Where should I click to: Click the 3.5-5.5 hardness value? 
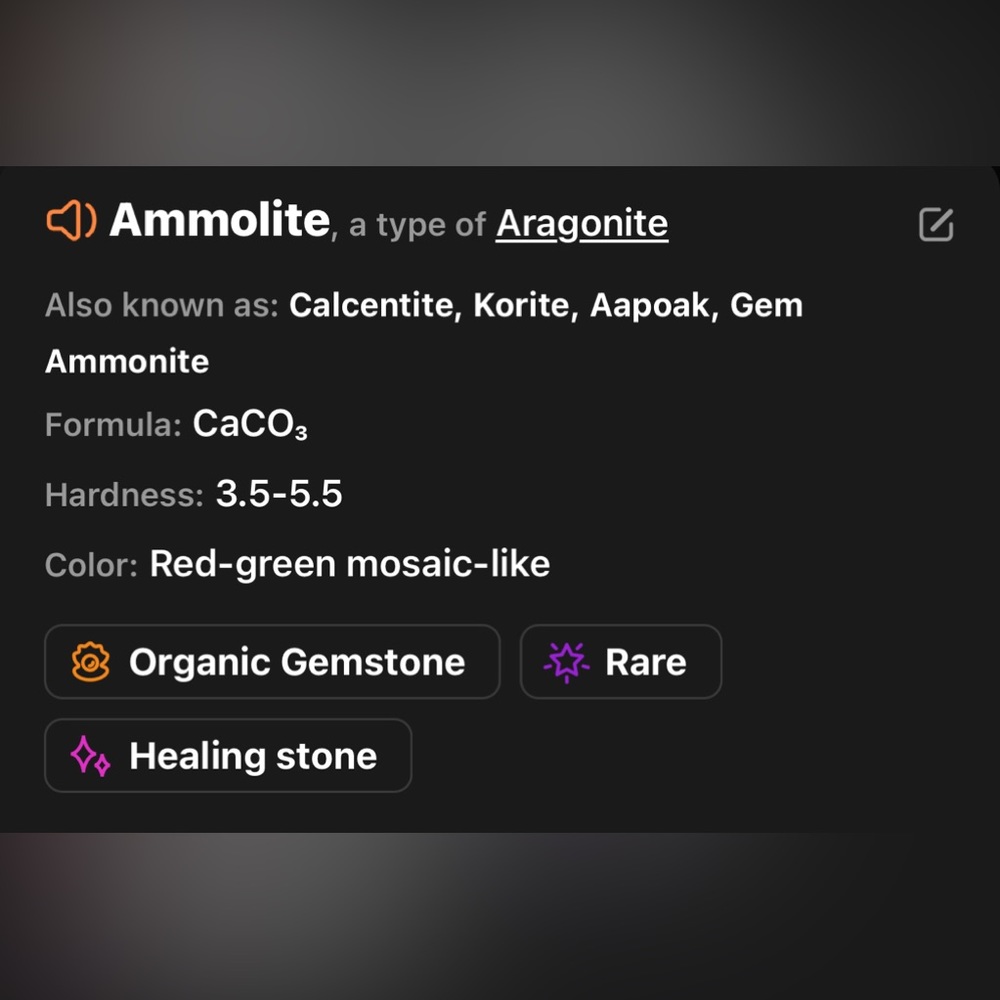tap(279, 494)
